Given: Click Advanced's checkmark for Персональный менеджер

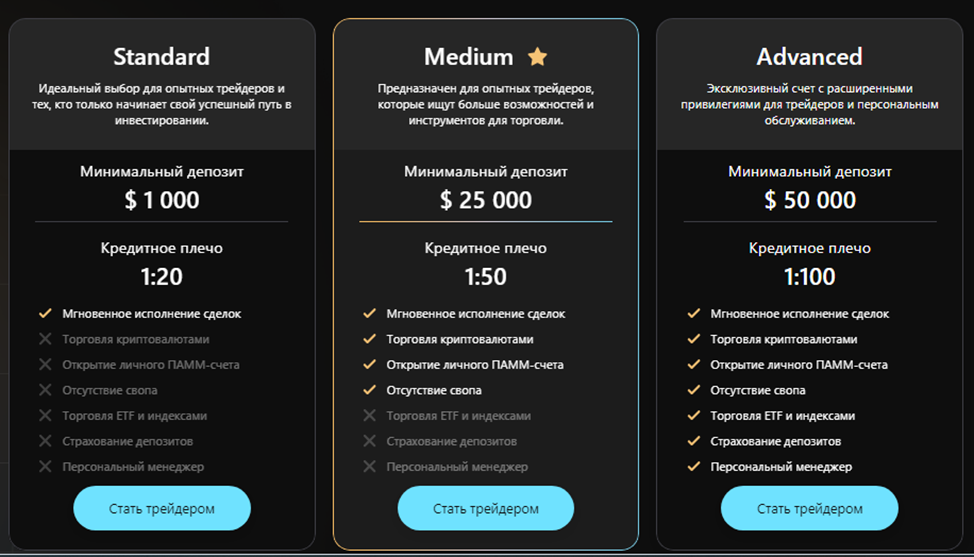Looking at the screenshot, I should [x=693, y=466].
